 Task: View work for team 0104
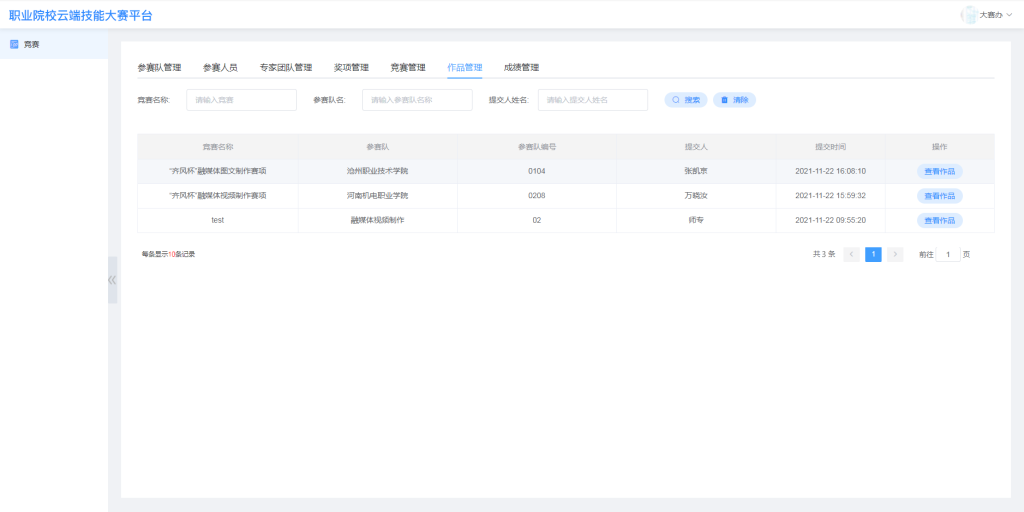pos(939,171)
